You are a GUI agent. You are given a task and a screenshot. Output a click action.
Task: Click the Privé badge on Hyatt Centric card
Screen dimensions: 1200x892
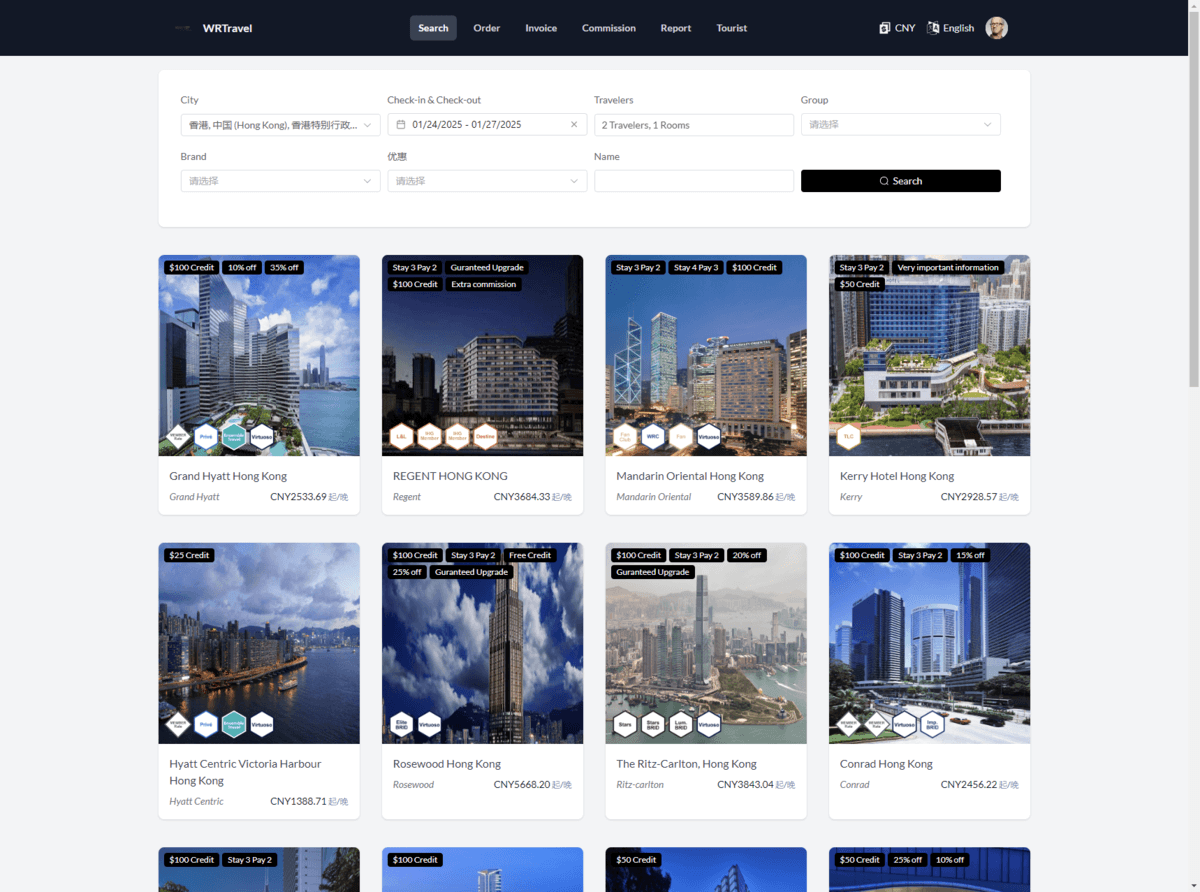pyautogui.click(x=206, y=724)
